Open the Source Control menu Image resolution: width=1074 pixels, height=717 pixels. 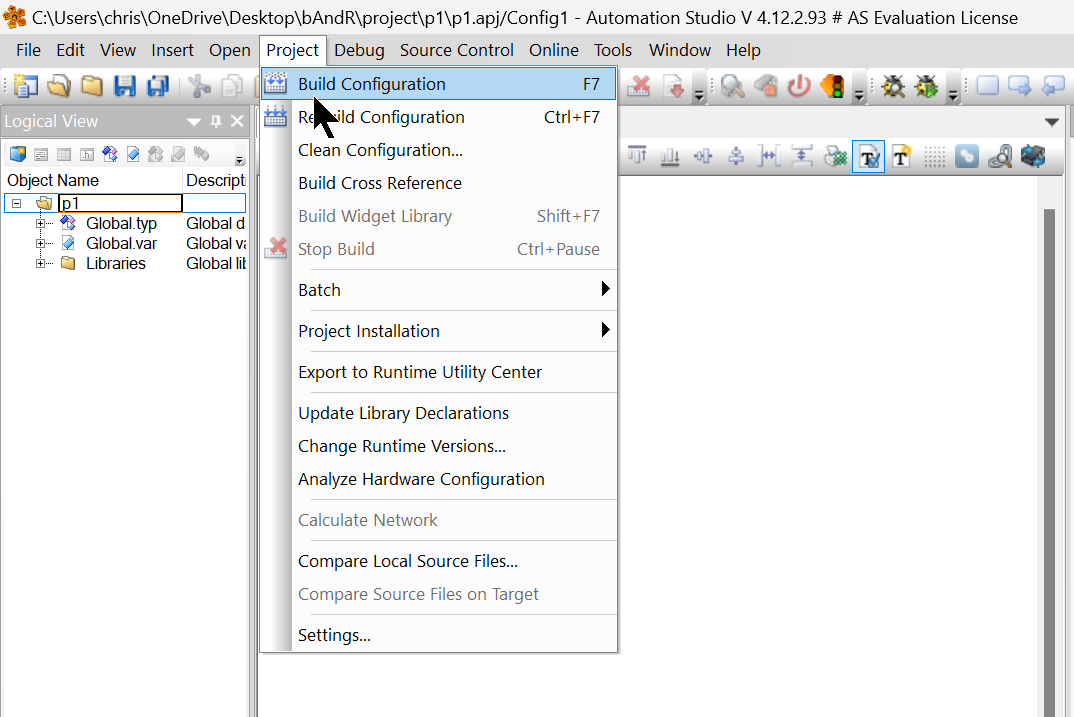[456, 50]
